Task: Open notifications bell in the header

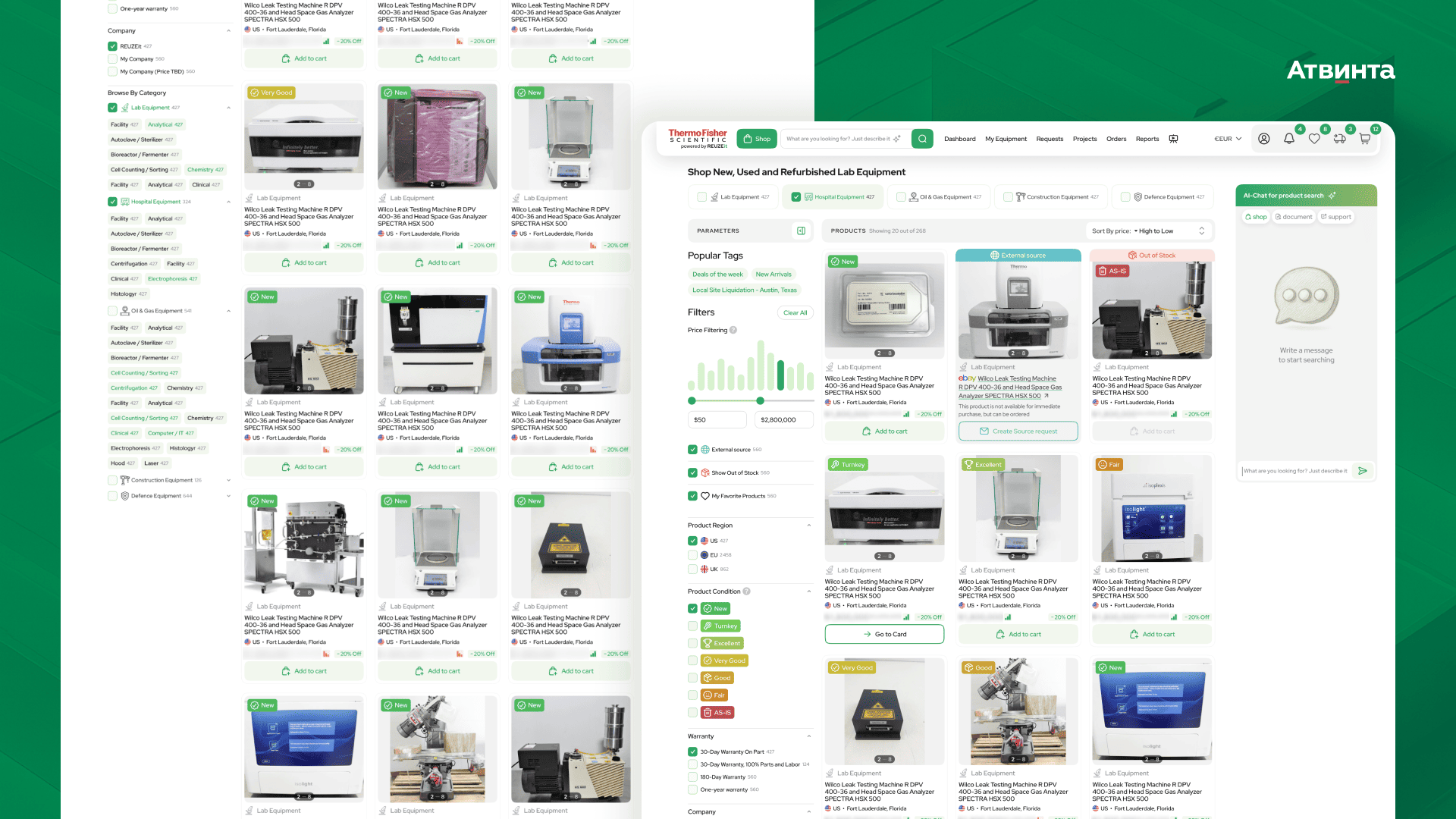Action: (1289, 139)
